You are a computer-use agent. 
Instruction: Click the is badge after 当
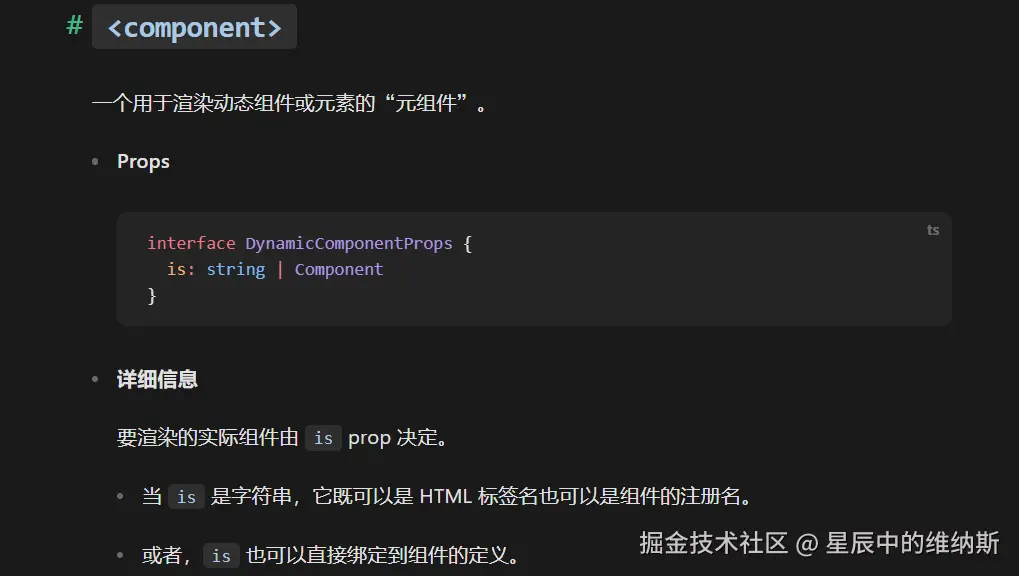(x=186, y=497)
